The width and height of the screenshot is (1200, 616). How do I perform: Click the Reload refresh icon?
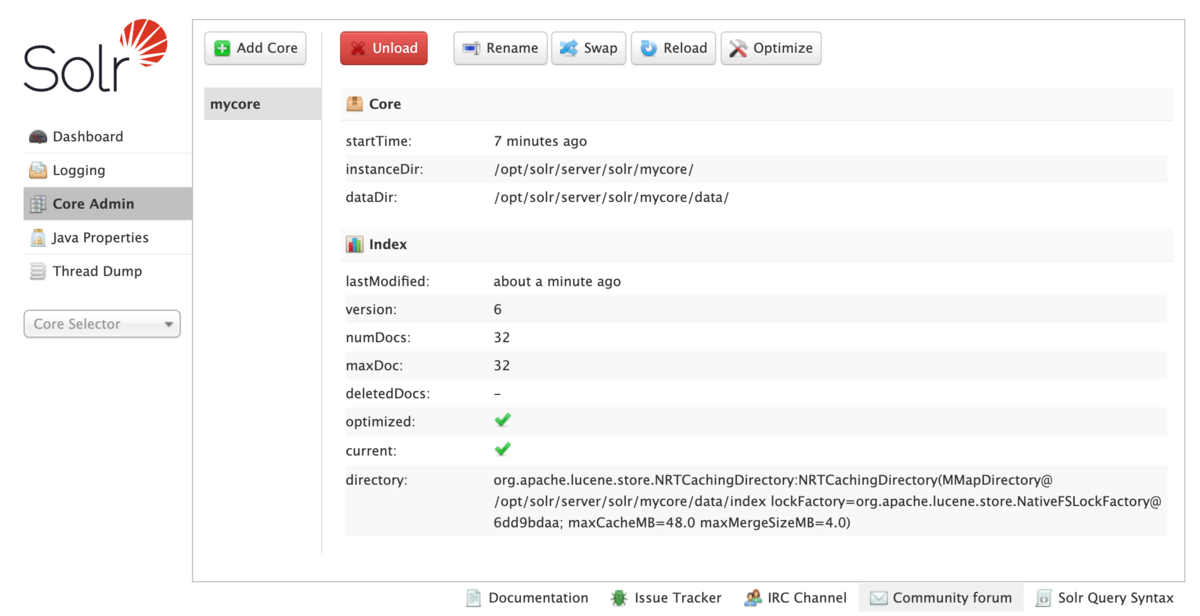649,48
